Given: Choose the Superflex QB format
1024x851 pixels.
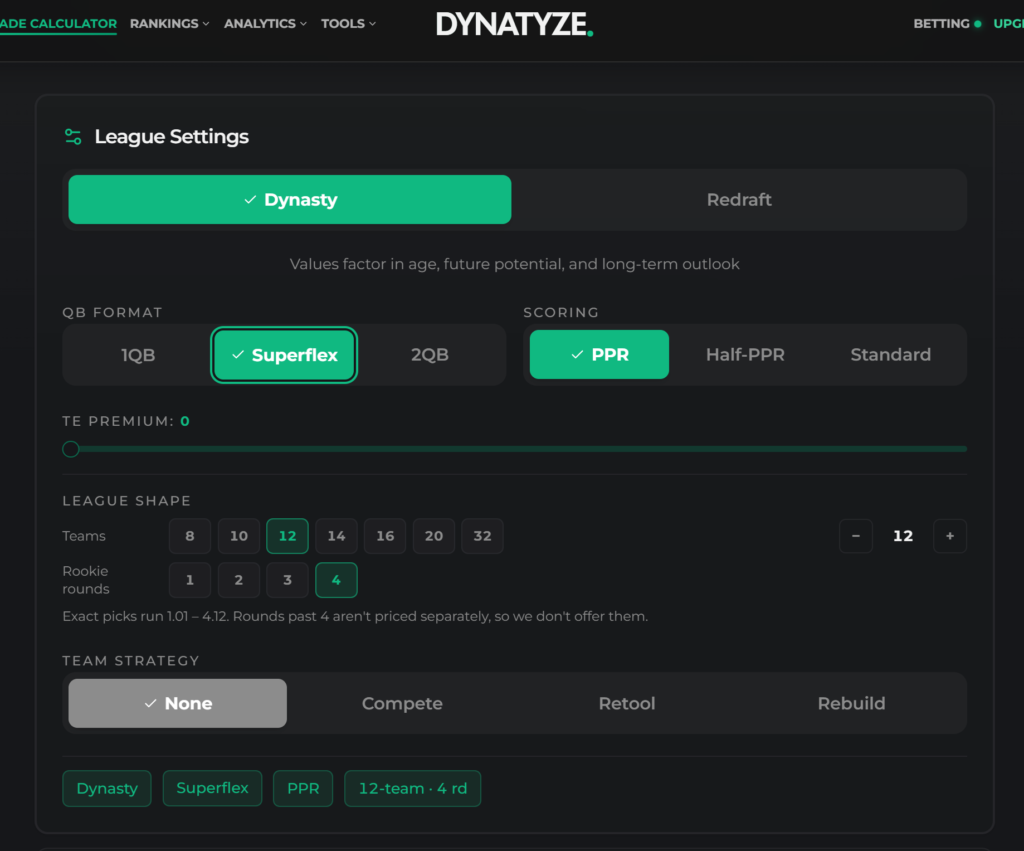Looking at the screenshot, I should tap(284, 355).
